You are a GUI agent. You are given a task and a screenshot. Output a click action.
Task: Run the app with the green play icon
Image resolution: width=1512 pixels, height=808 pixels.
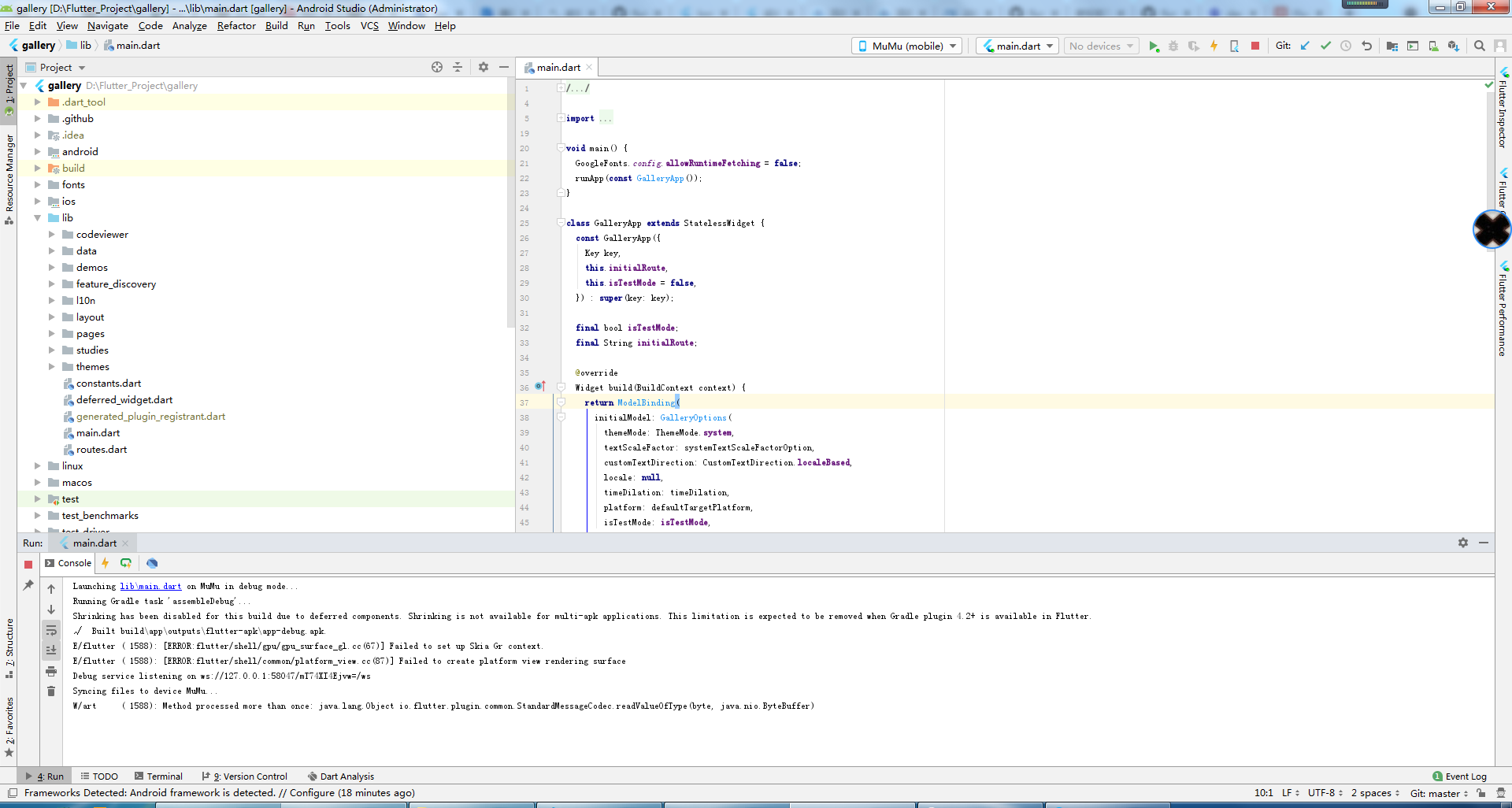pyautogui.click(x=1154, y=46)
